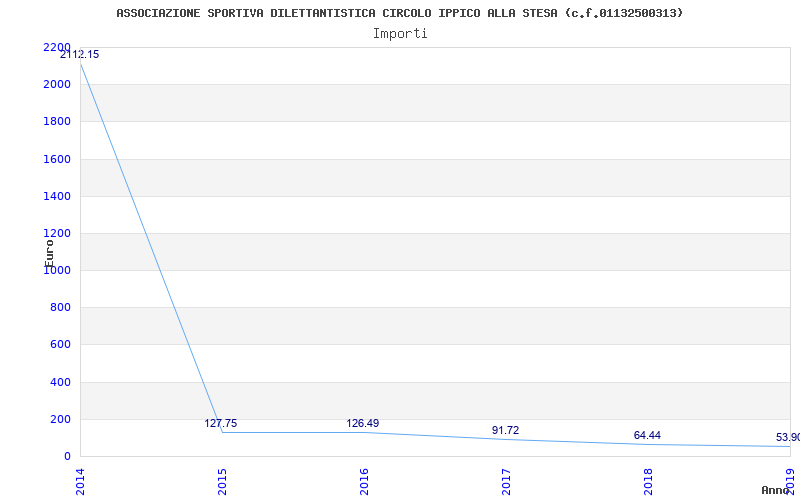This screenshot has height=500, width=800.
Task: Click the 1800 y-axis tick label
Action: tap(57, 122)
